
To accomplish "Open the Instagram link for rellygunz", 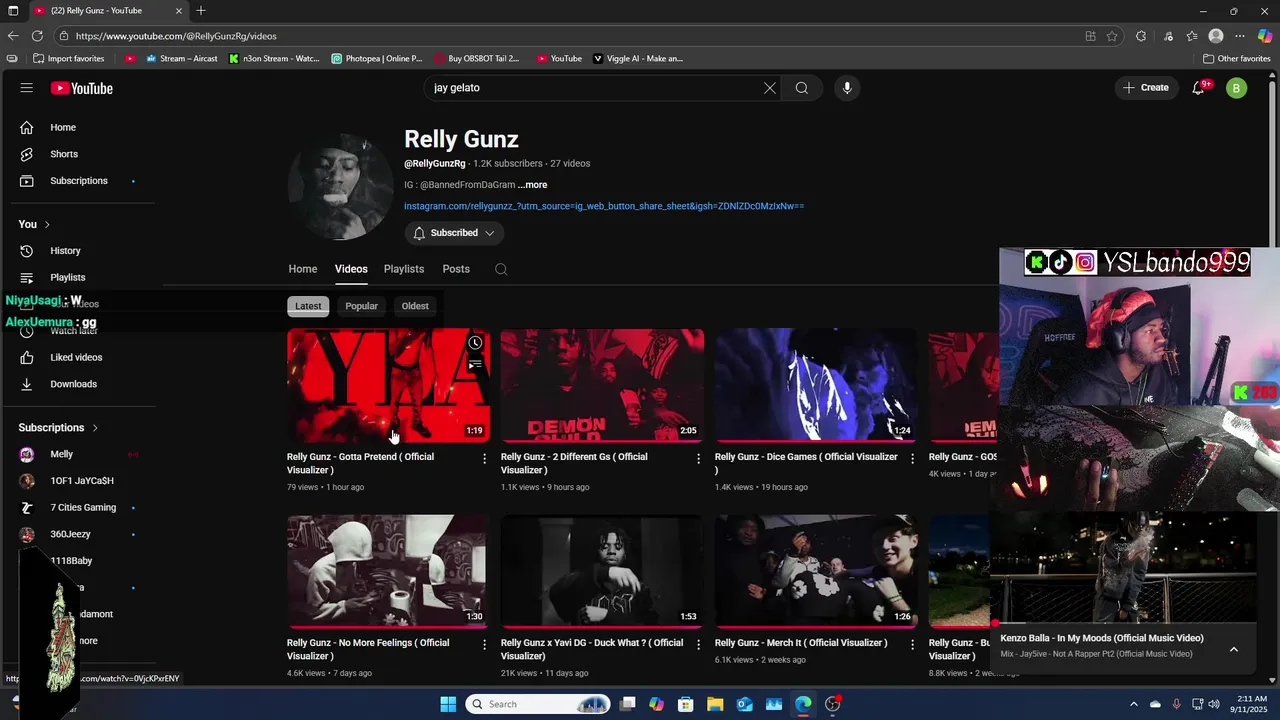I will point(603,206).
